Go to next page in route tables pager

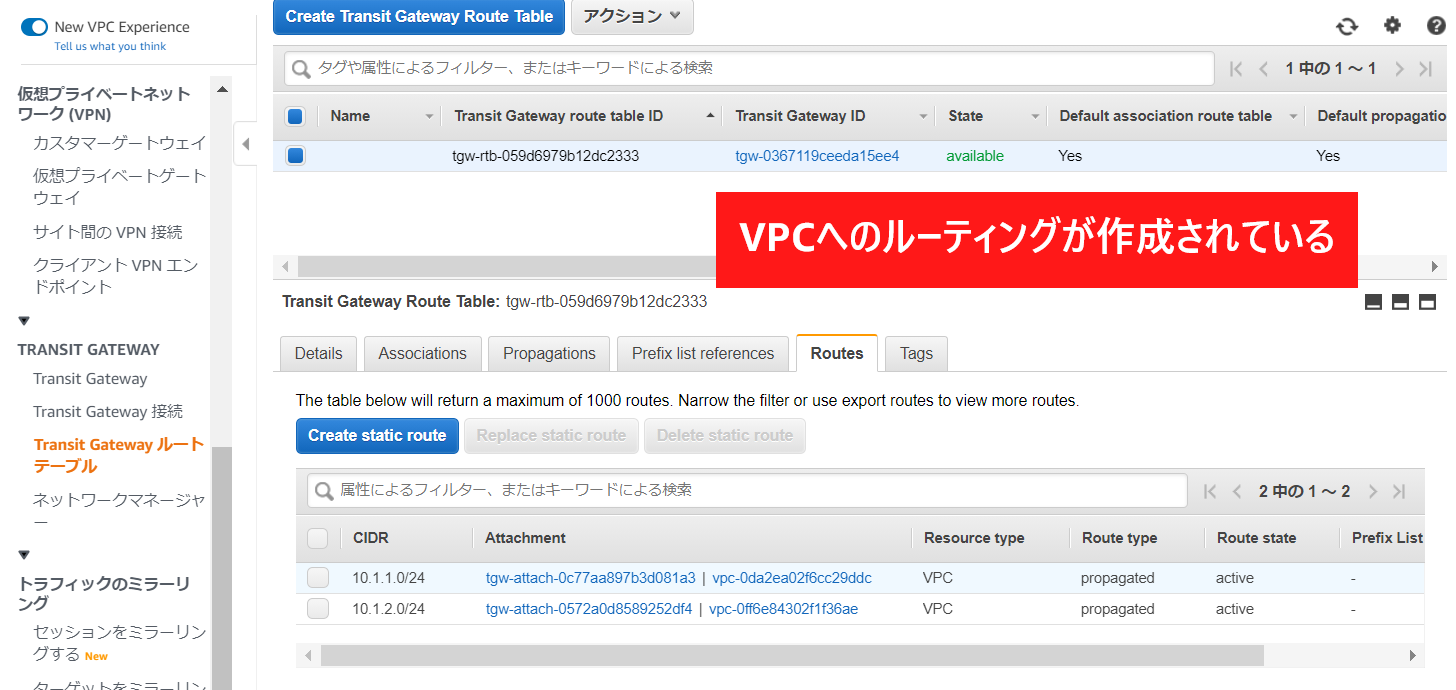(1399, 69)
